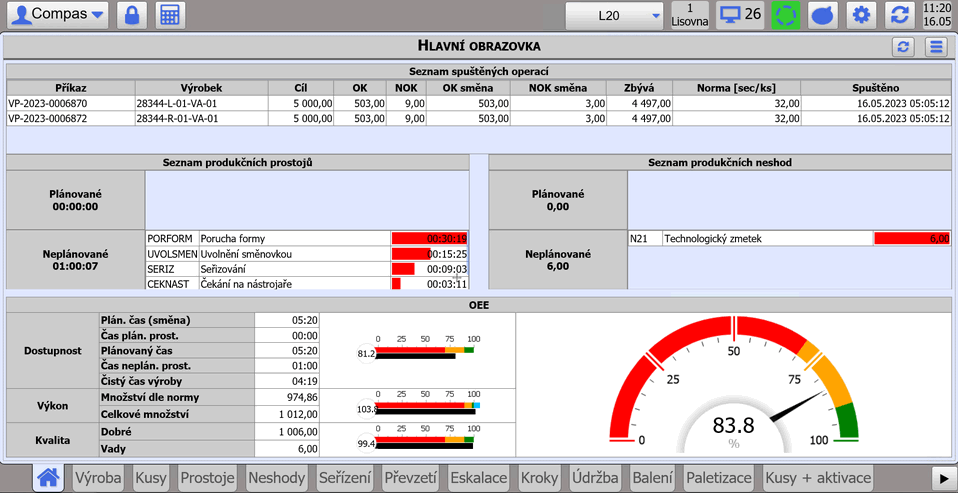
Task: Switch to the Údržba tab
Action: [595, 478]
